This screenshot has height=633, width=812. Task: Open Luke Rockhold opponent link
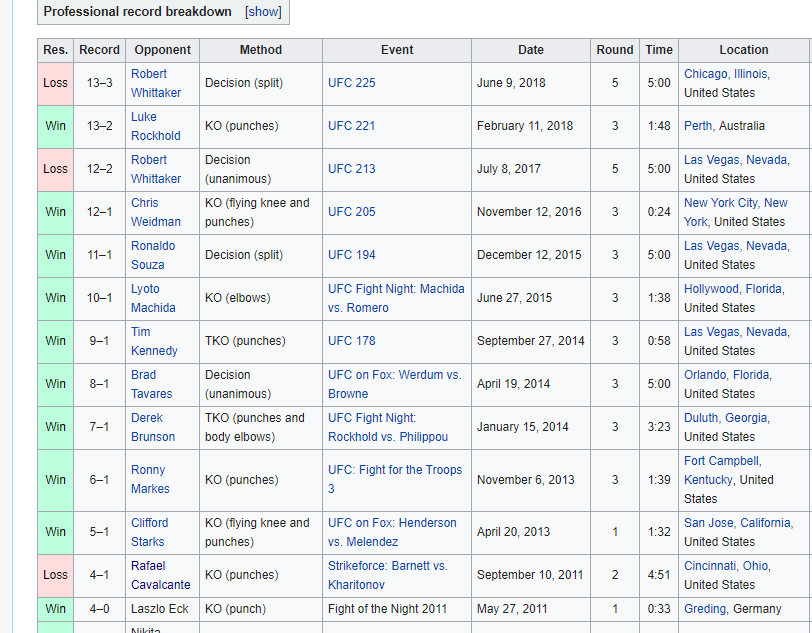(155, 126)
